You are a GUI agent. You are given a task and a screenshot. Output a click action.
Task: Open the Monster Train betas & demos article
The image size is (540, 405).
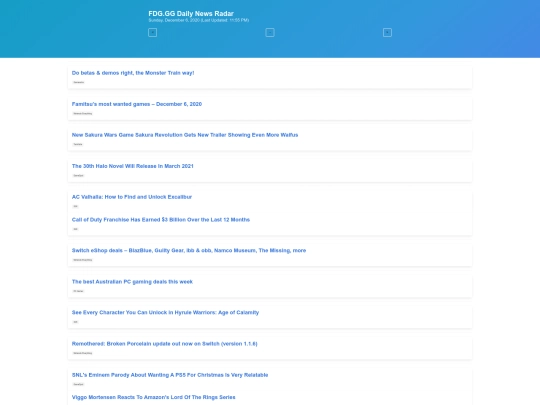tap(133, 73)
